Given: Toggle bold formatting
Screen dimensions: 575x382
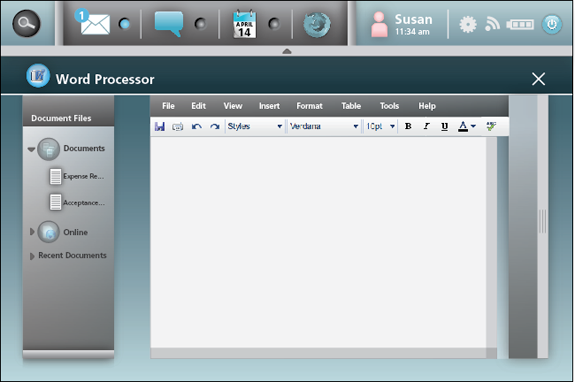Looking at the screenshot, I should point(408,126).
